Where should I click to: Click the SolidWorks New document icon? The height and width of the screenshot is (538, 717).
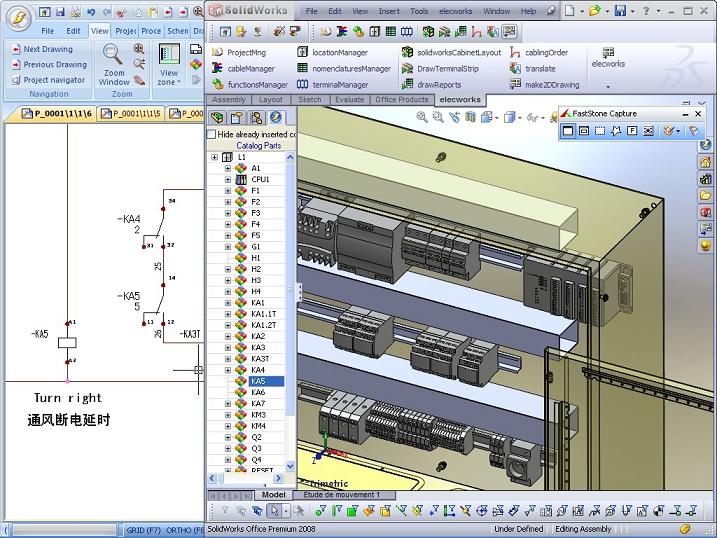[569, 11]
